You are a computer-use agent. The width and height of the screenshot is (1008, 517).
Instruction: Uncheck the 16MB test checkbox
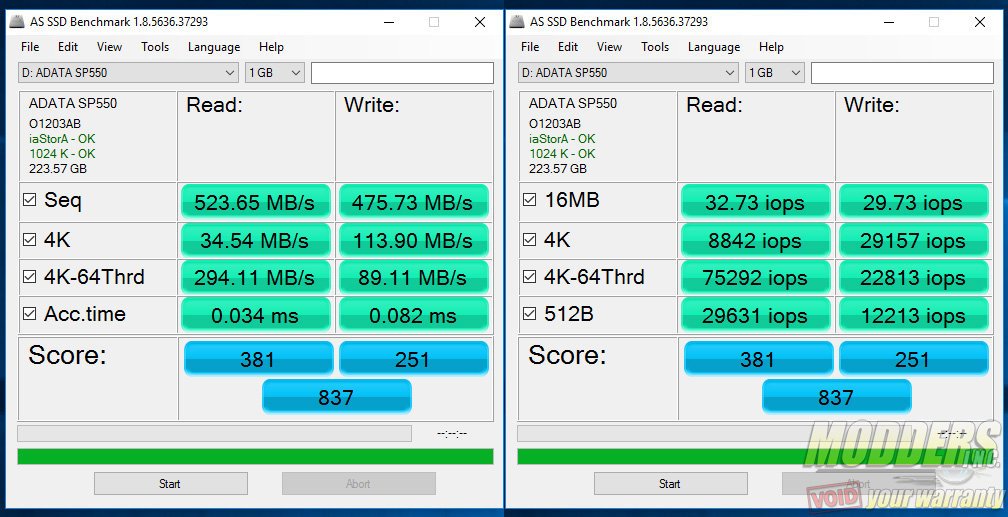coord(530,200)
